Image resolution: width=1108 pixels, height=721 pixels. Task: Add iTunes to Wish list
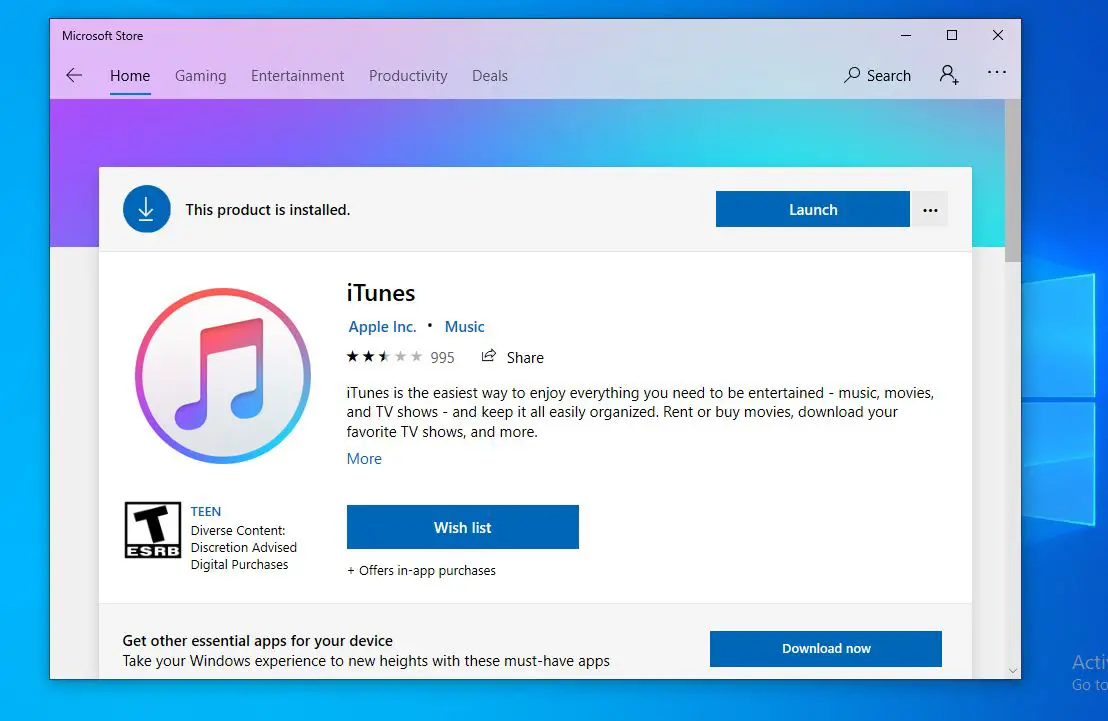(463, 527)
